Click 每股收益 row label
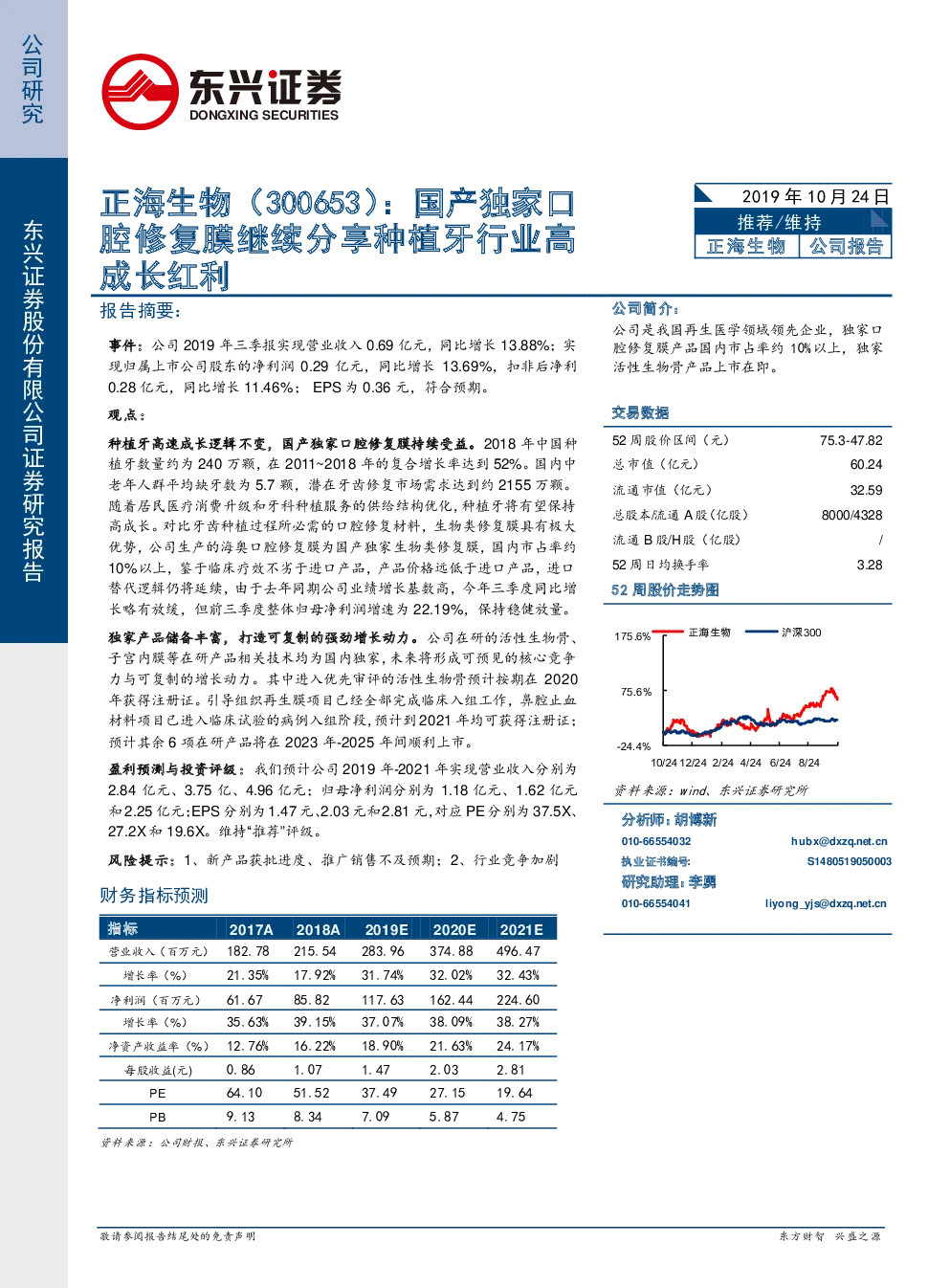 (159, 1070)
